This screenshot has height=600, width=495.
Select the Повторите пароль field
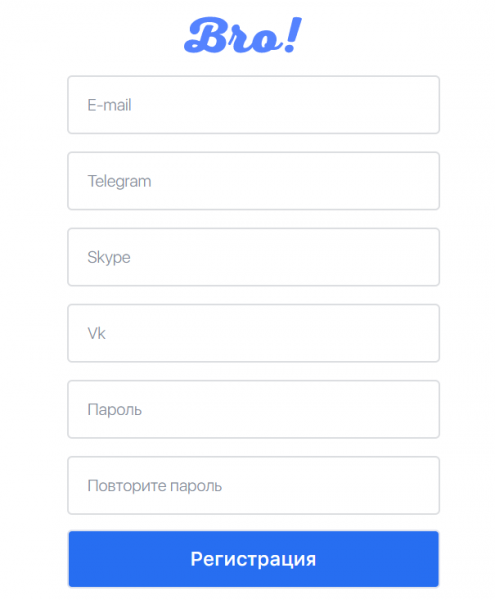click(253, 485)
